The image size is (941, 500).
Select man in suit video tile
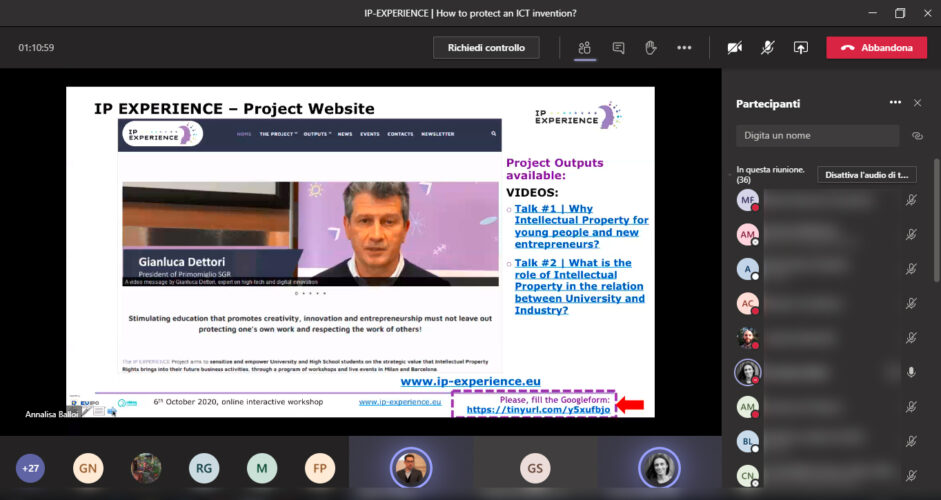pyautogui.click(x=411, y=468)
